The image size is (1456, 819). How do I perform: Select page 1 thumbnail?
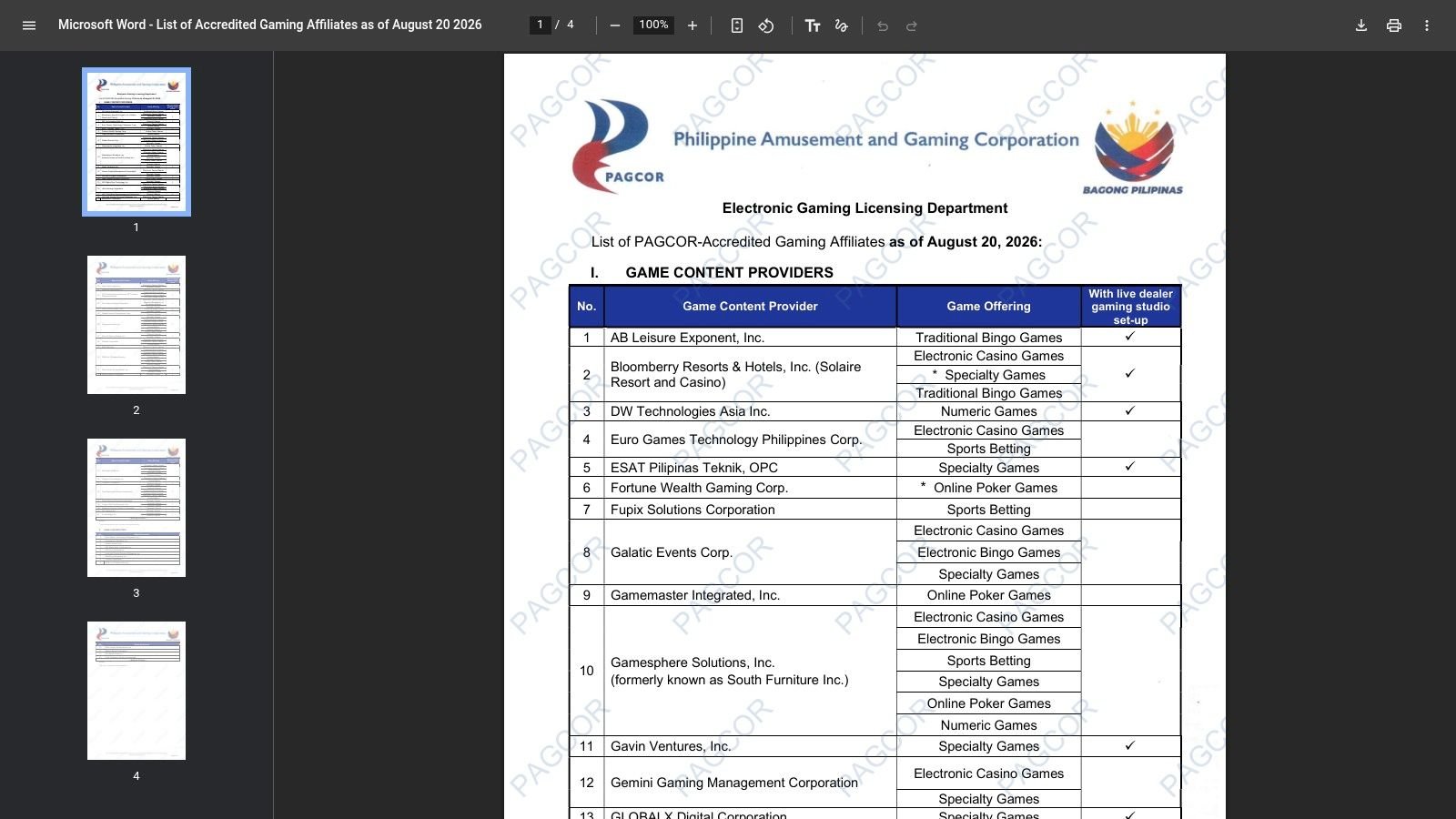tap(136, 142)
